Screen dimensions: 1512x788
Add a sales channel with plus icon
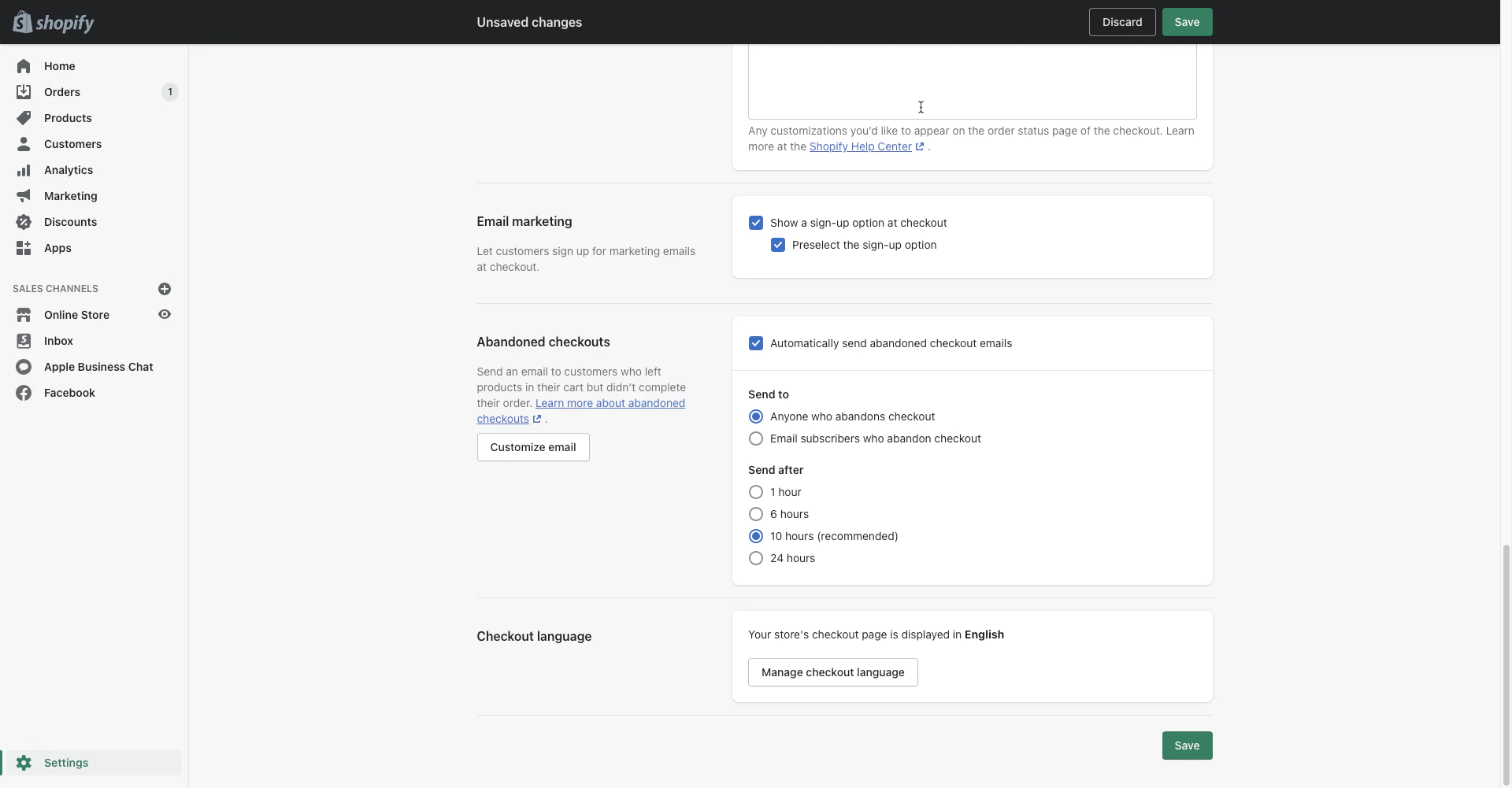[165, 289]
